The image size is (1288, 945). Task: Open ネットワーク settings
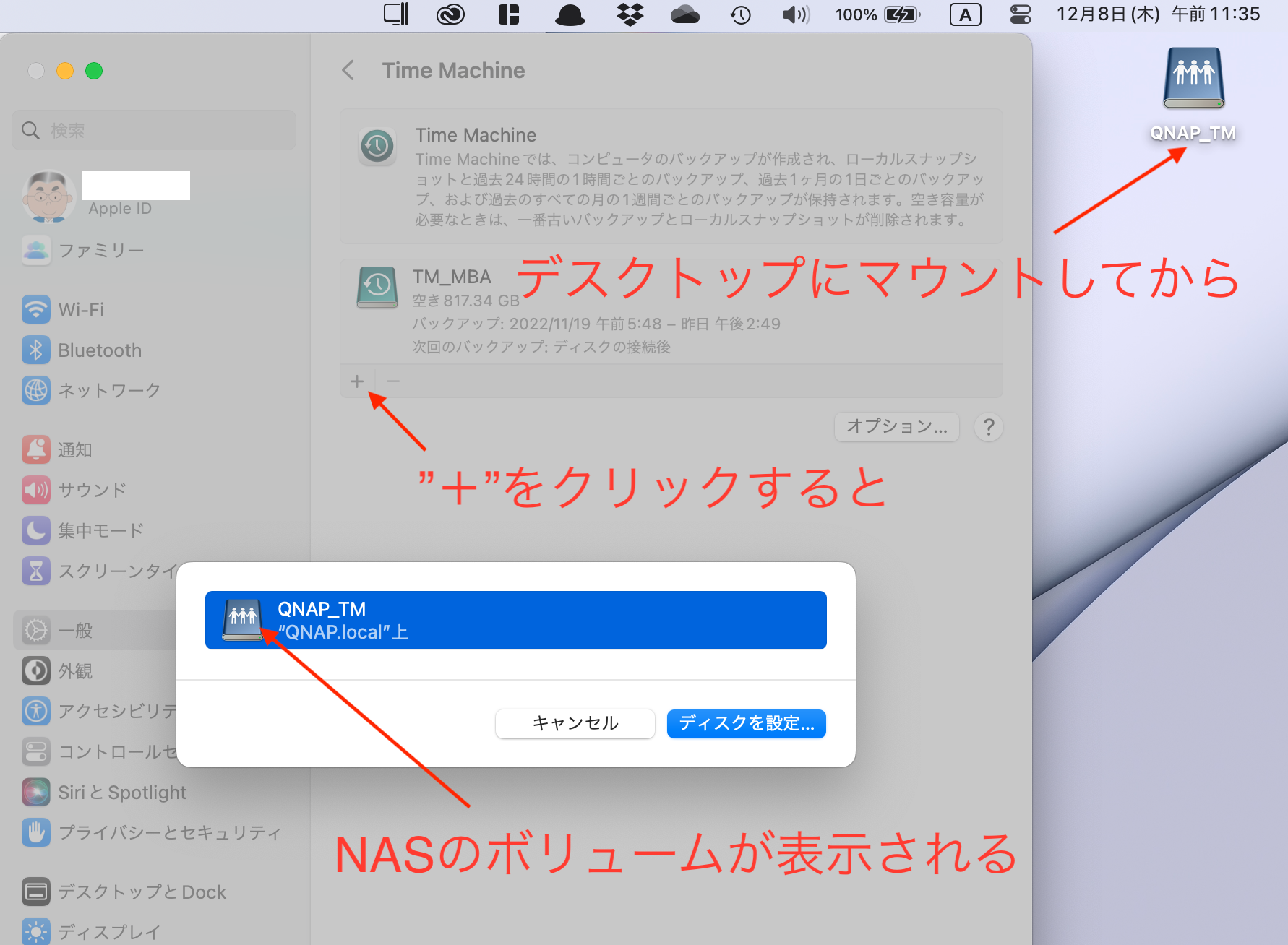92,390
